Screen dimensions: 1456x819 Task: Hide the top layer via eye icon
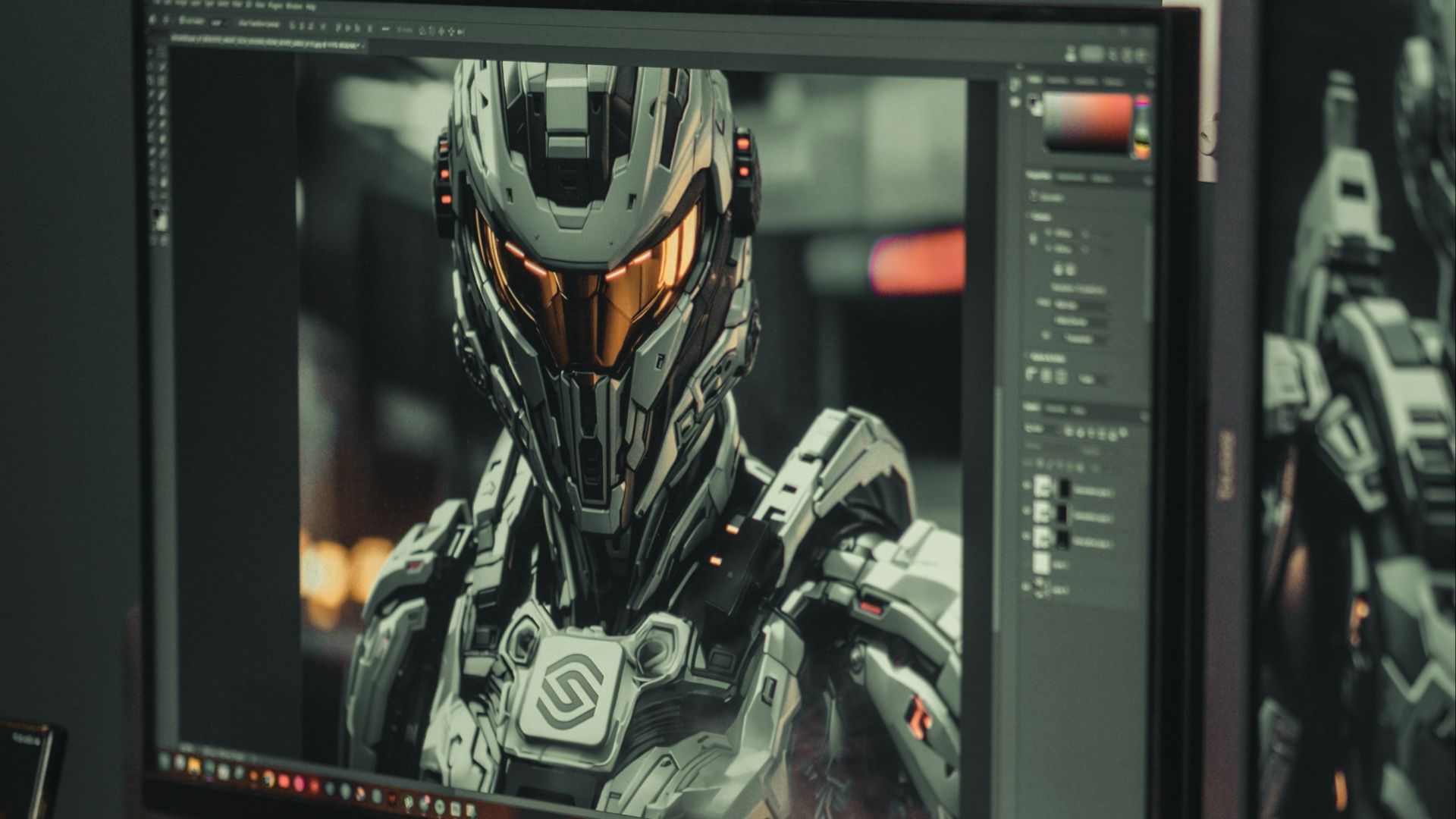click(x=1026, y=485)
